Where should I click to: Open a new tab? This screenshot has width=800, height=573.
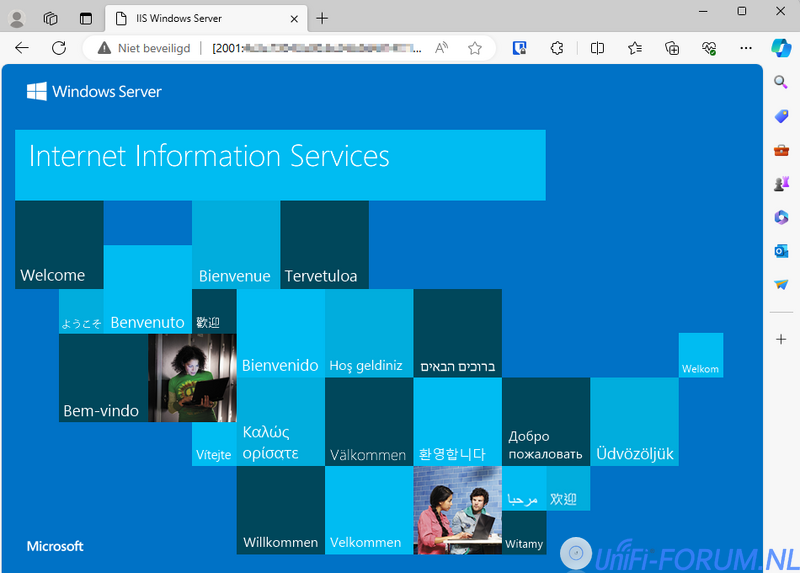click(322, 18)
